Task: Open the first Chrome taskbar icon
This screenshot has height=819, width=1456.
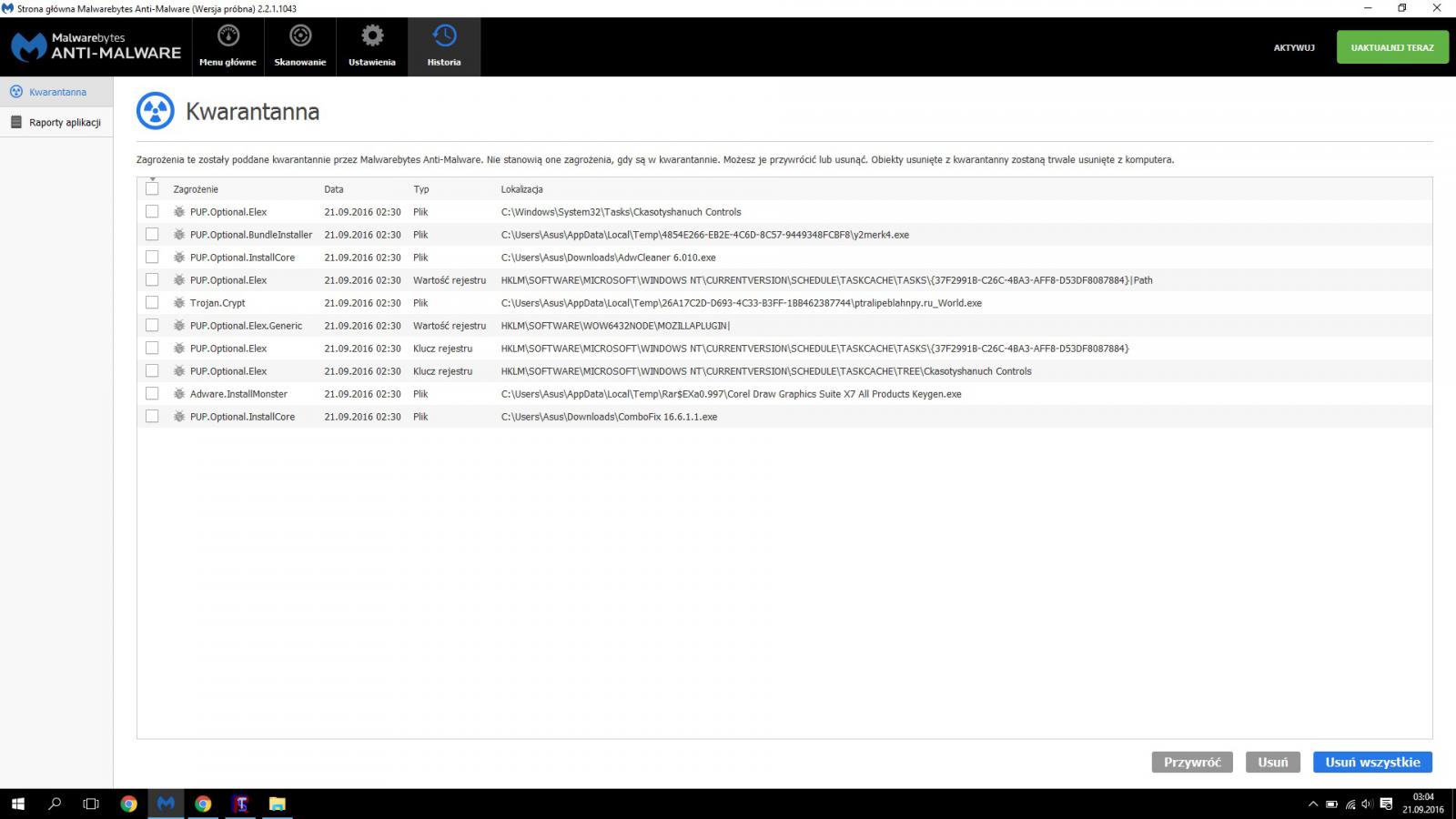Action: (x=129, y=804)
